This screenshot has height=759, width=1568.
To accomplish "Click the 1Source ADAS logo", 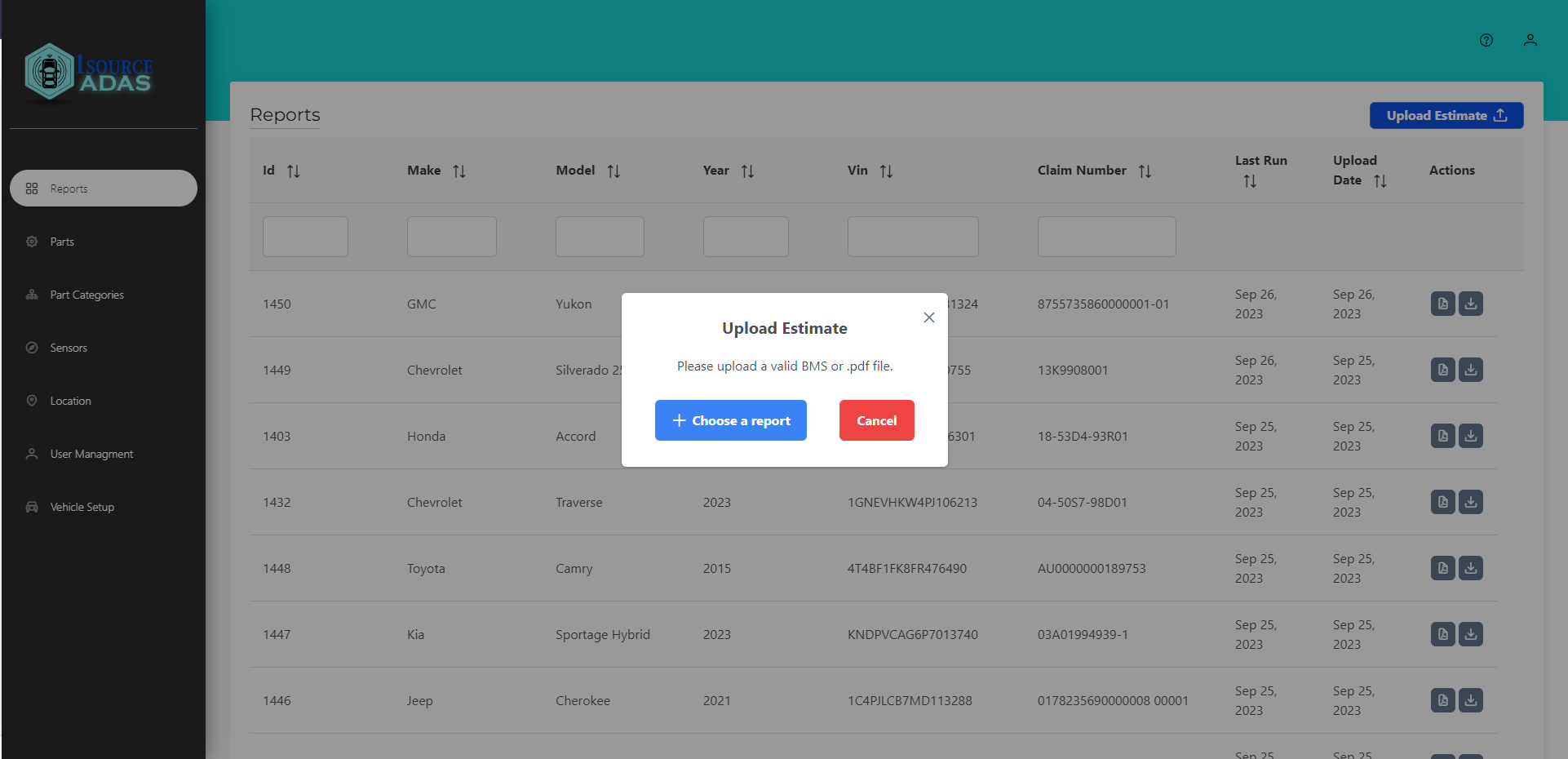I will pyautogui.click(x=89, y=73).
